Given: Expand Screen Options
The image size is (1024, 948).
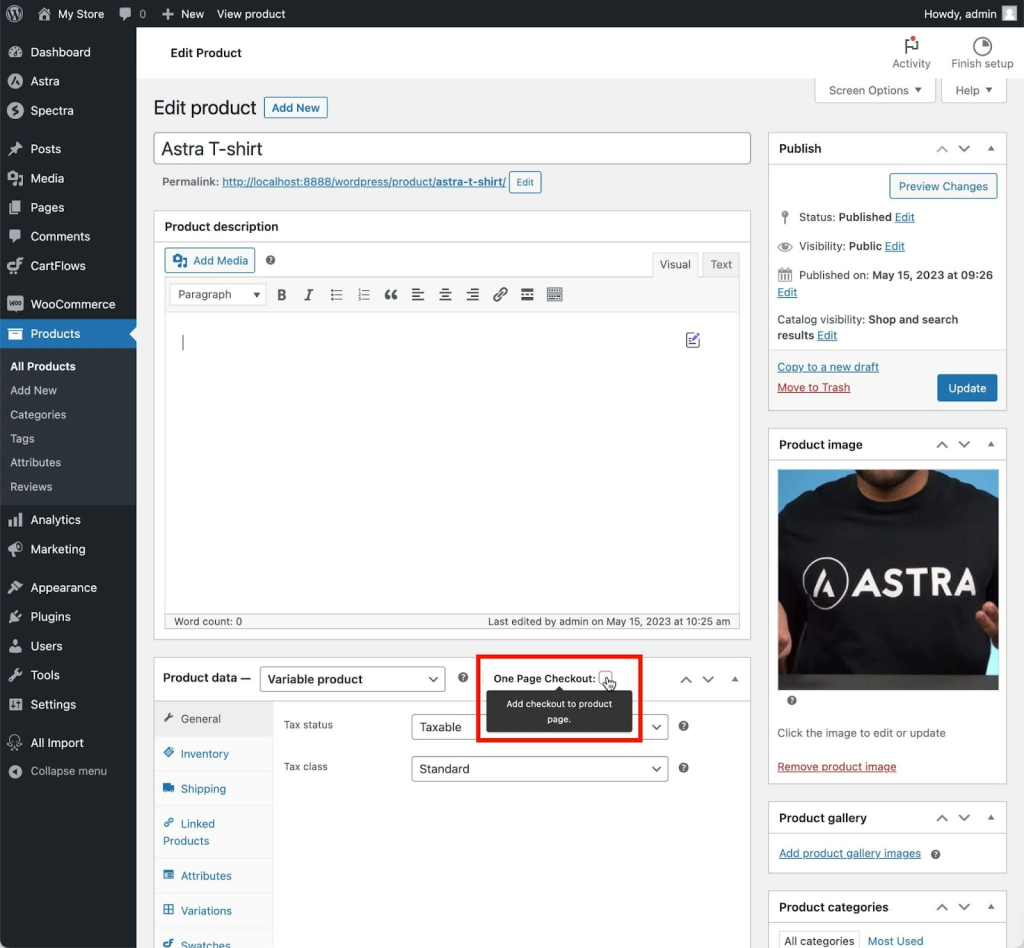Looking at the screenshot, I should [x=874, y=90].
